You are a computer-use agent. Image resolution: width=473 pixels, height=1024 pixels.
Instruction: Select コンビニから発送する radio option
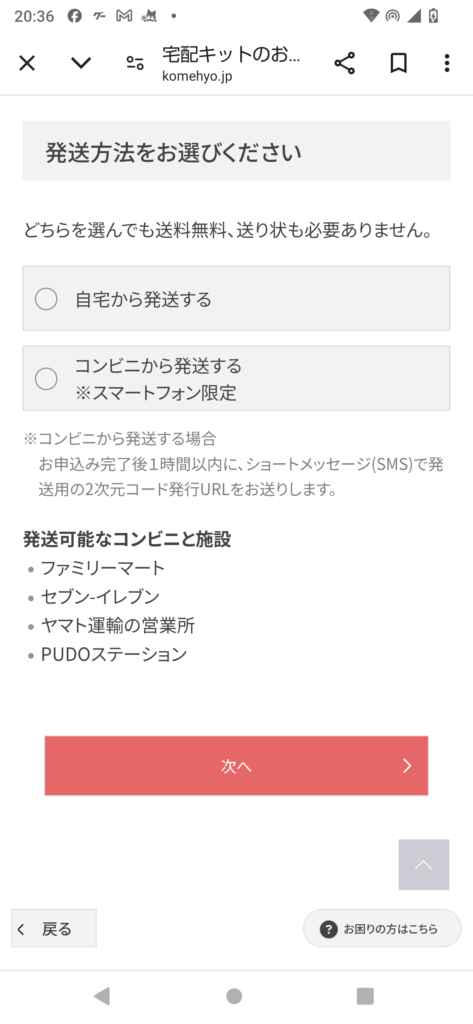pos(46,379)
